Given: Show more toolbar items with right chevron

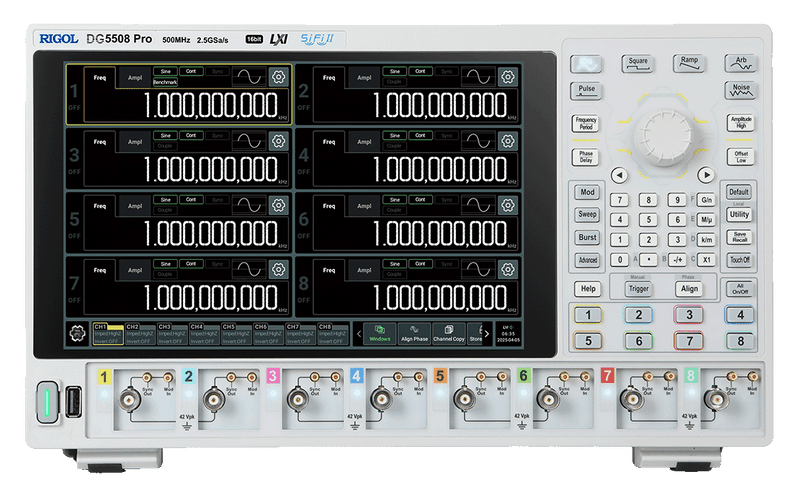Looking at the screenshot, I should point(487,334).
